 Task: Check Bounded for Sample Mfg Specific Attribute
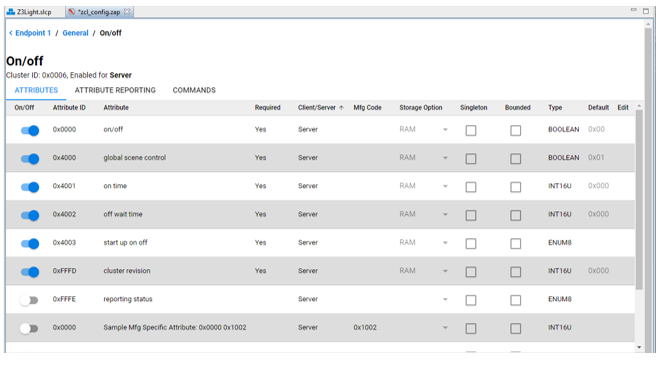(515, 328)
